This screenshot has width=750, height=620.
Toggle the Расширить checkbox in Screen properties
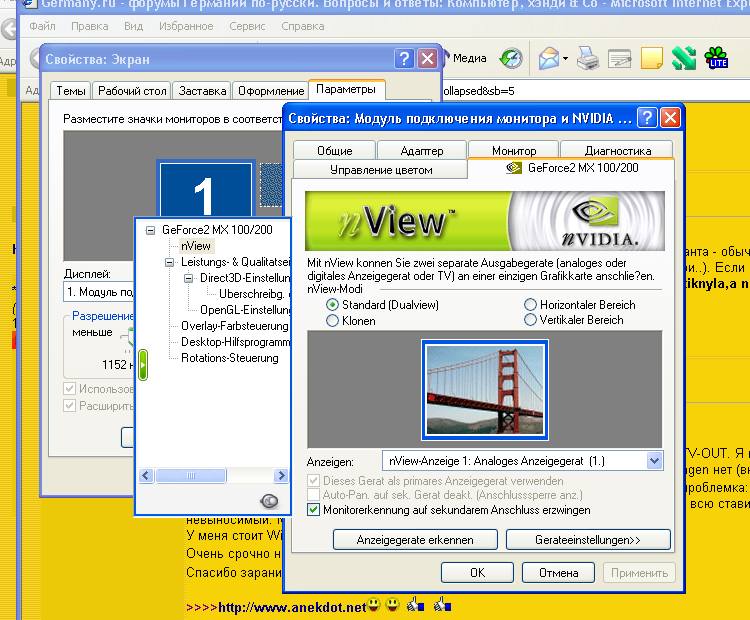(69, 406)
